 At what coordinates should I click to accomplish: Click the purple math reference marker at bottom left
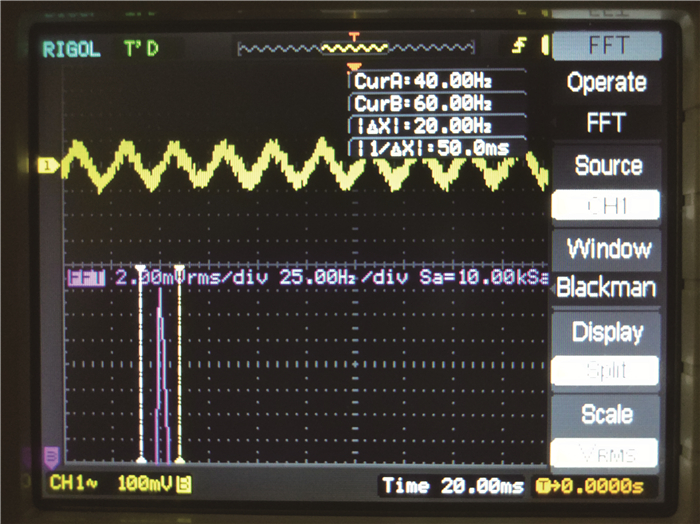coord(51,456)
